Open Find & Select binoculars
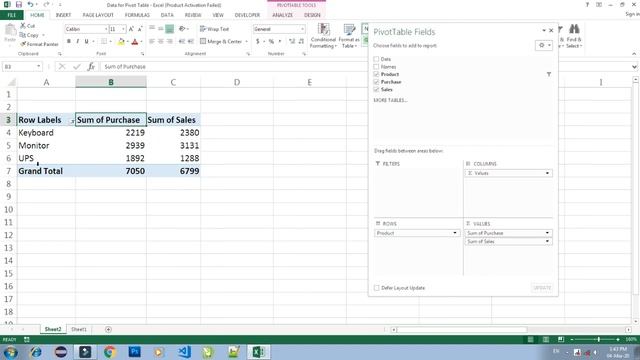Screen dimensions: 640x360 (x=574, y=36)
